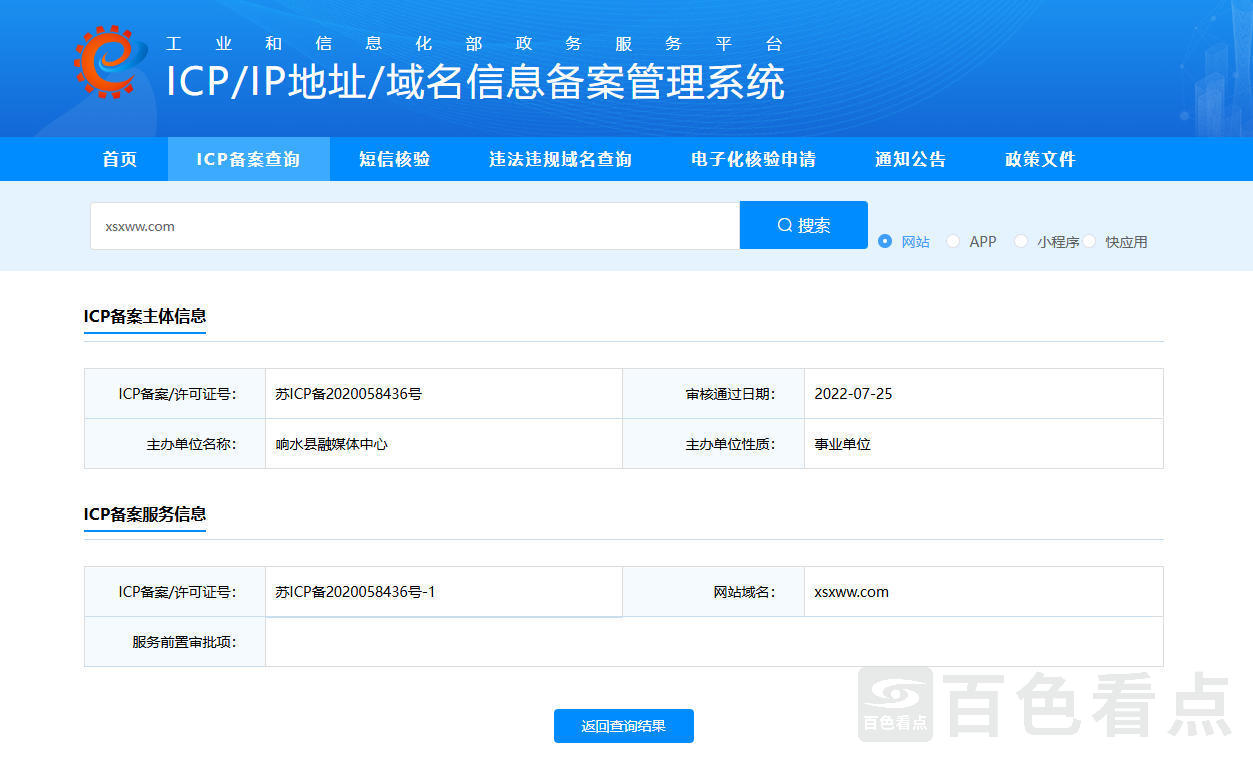The image size is (1253, 764).
Task: Click the 百色看点 watermark logo
Action: [1043, 704]
